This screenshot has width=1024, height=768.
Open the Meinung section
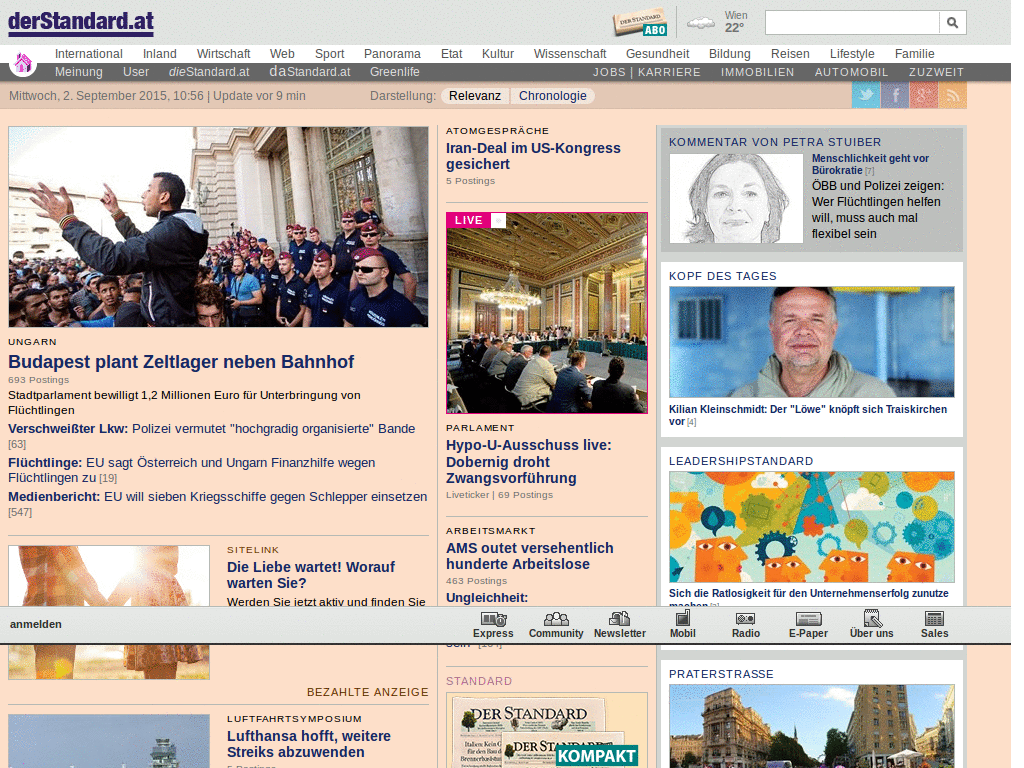pos(79,72)
